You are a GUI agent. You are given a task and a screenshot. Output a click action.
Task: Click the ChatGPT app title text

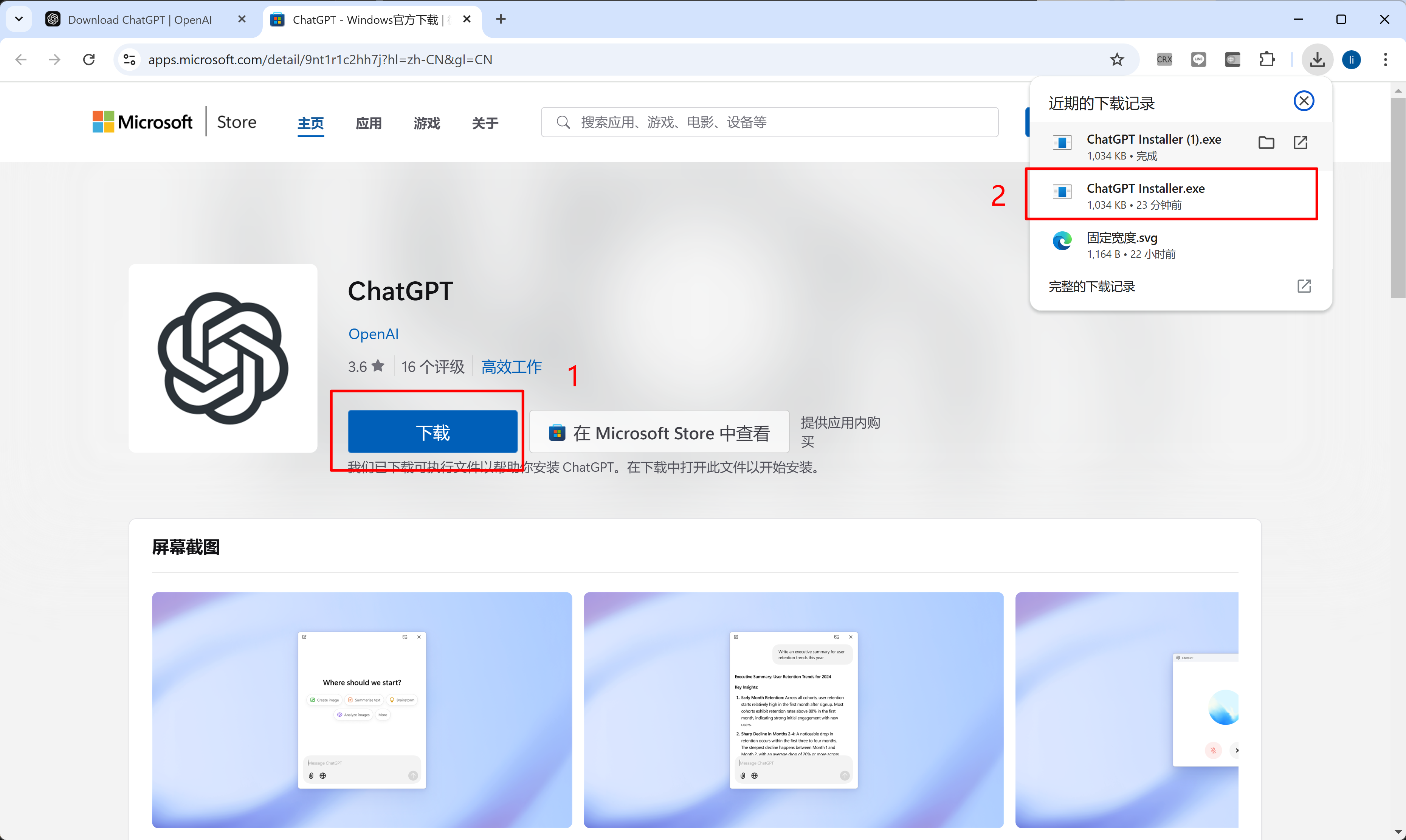[x=400, y=291]
